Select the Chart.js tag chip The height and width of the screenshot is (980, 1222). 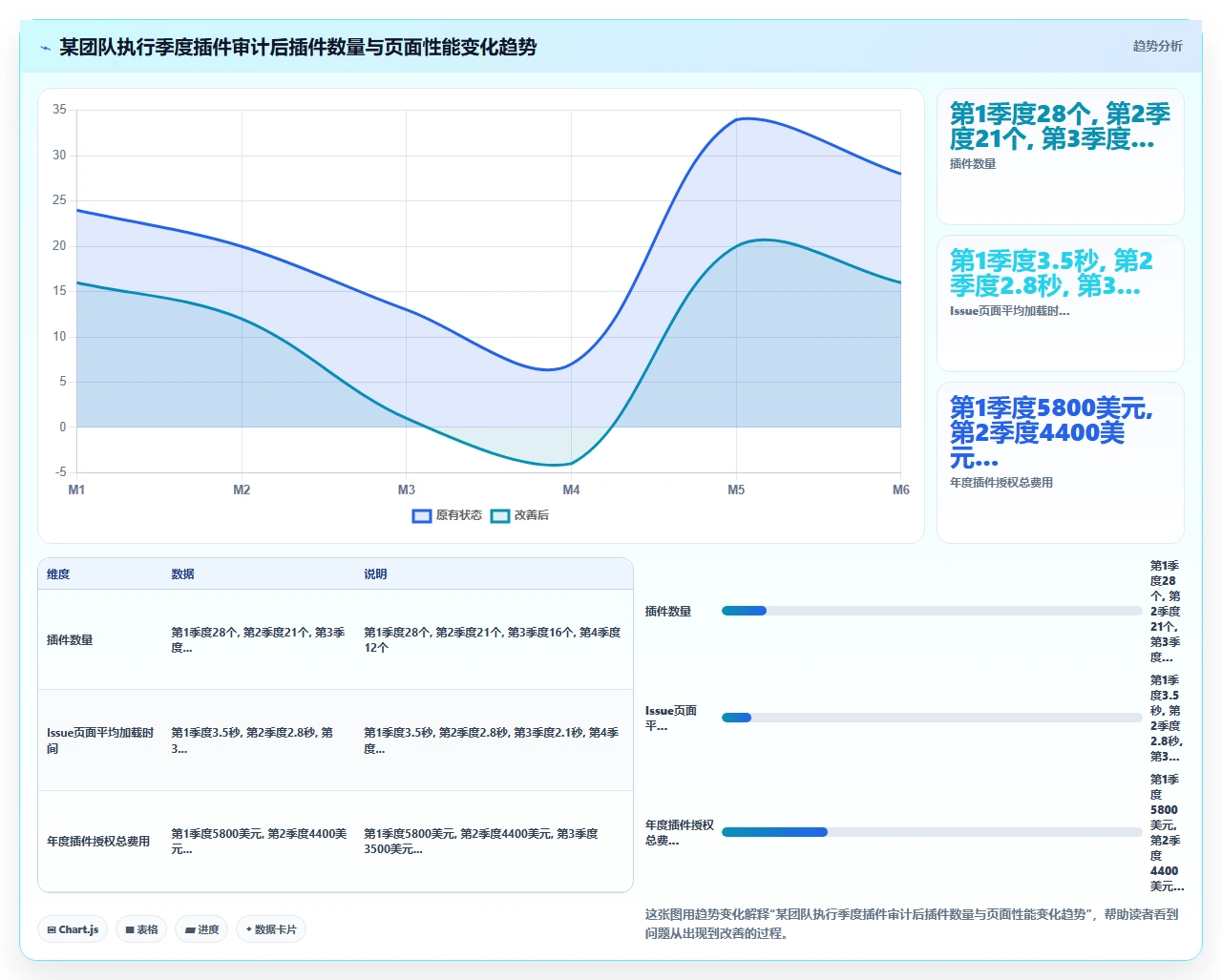[x=73, y=929]
